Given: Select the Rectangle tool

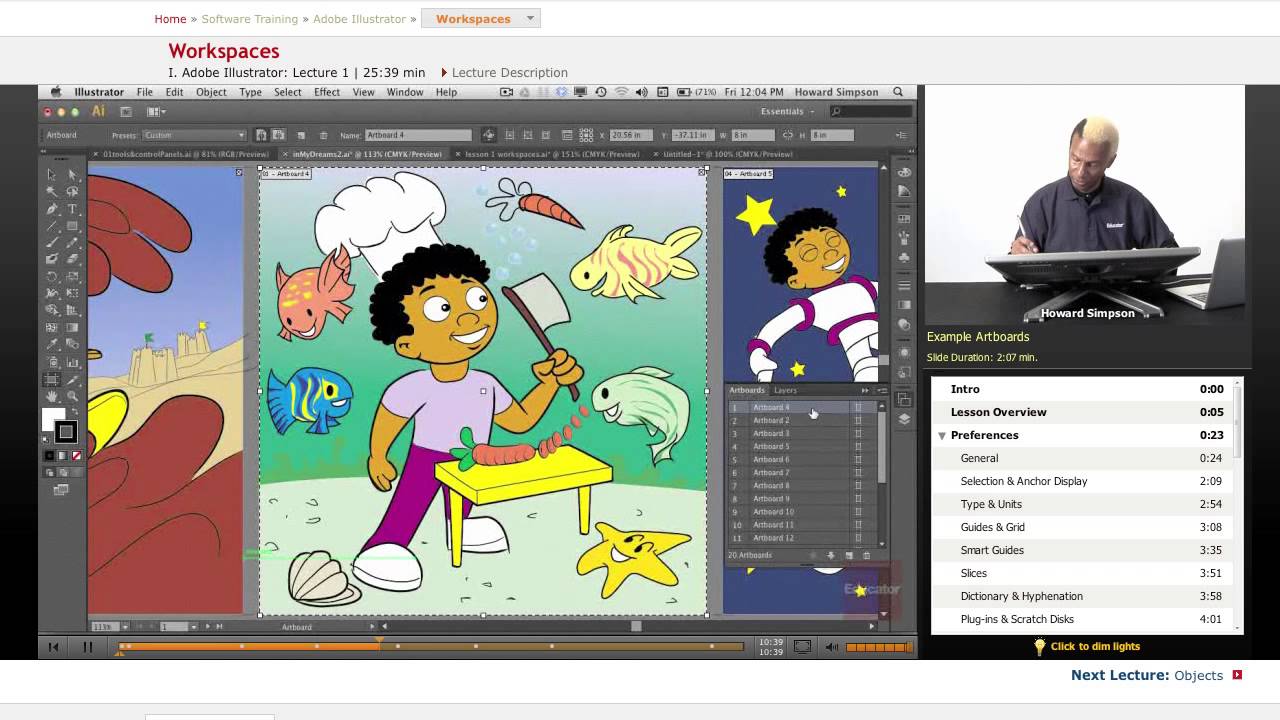Looking at the screenshot, I should (x=72, y=225).
